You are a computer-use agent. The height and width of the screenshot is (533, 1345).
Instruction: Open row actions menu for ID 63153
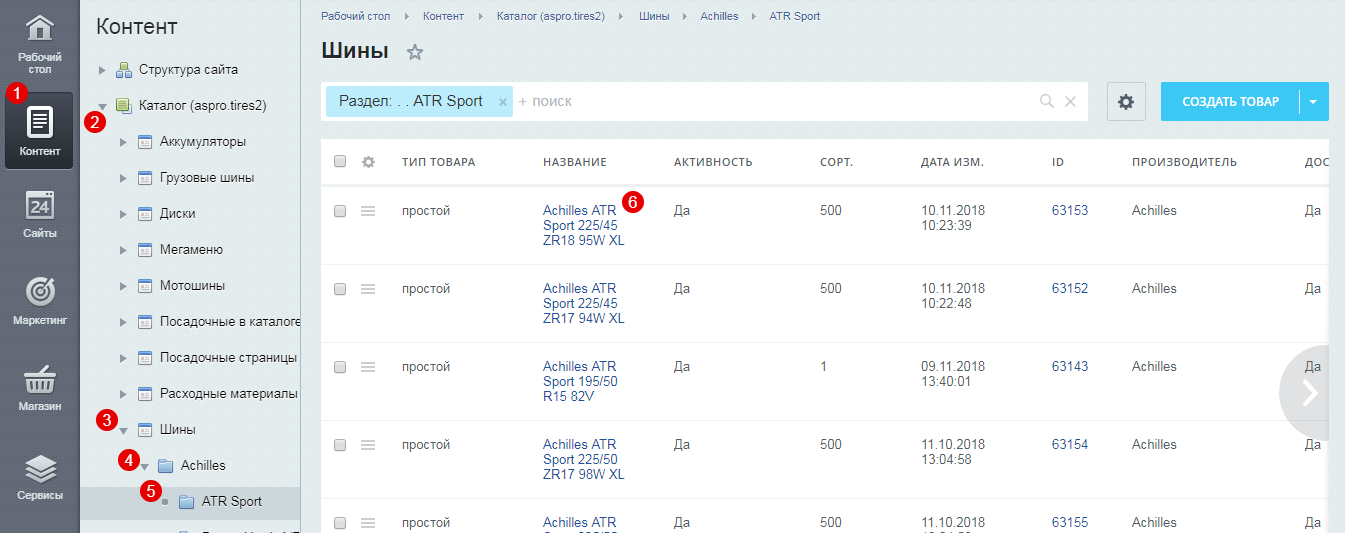coord(367,211)
